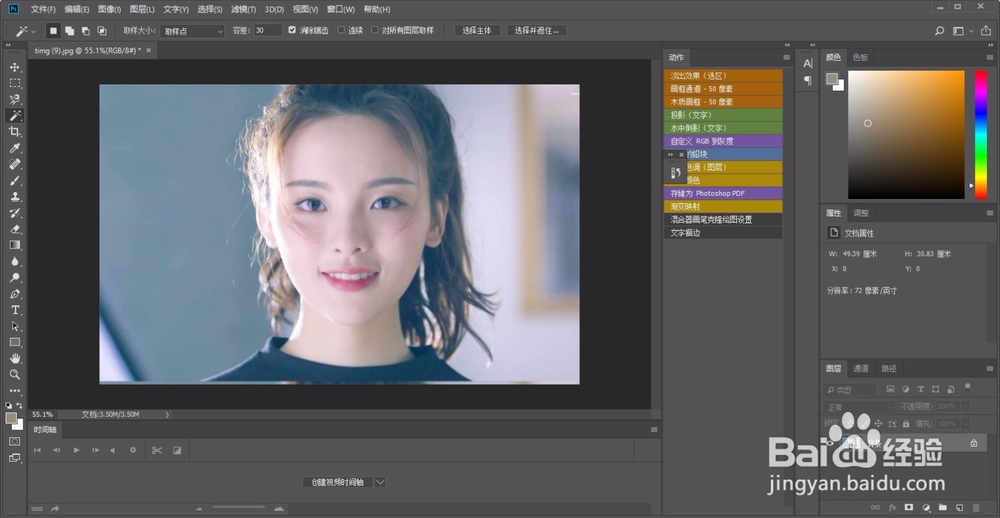1000x518 pixels.
Task: Open the layer filter type (类型) dropdown
Action: [x=849, y=389]
